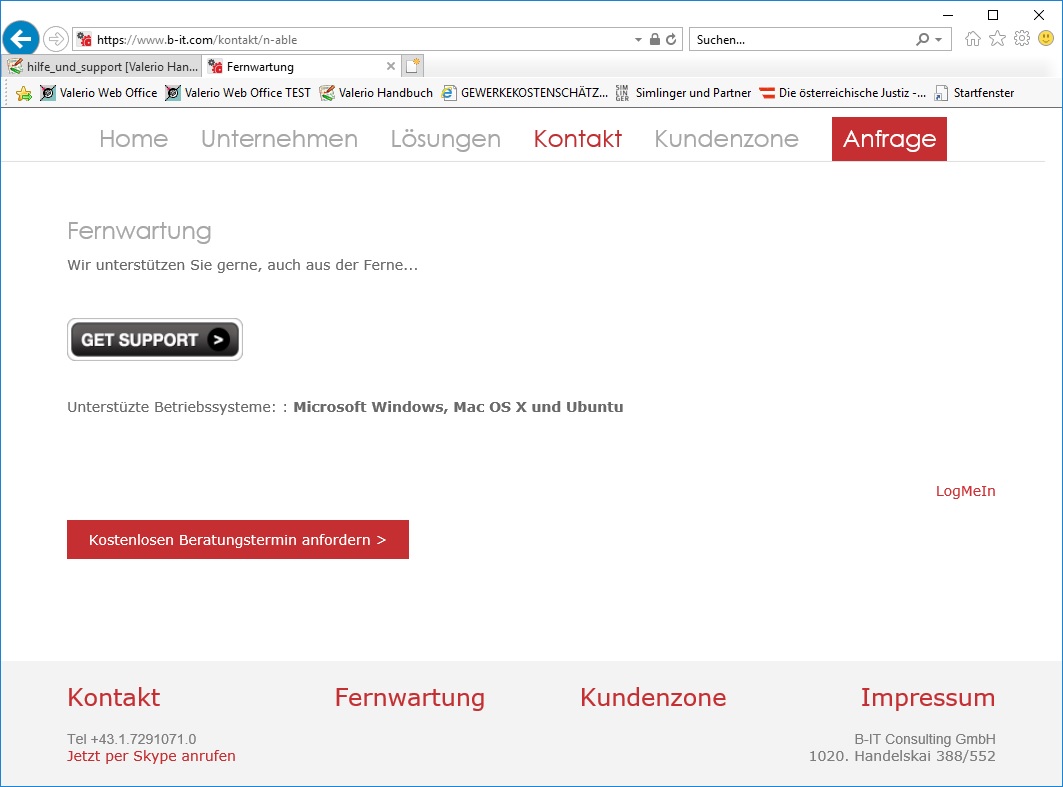Click the forward navigation arrow

click(56, 40)
